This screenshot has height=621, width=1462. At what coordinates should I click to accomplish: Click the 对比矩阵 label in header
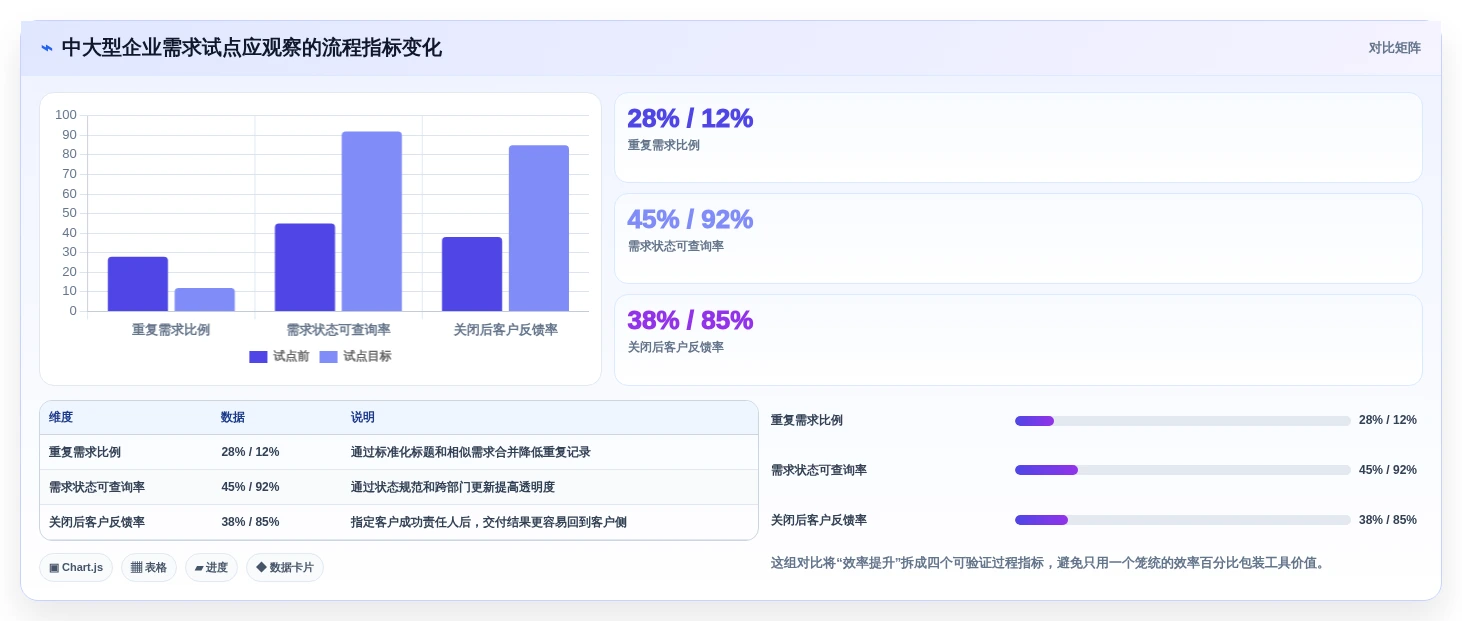(1394, 48)
